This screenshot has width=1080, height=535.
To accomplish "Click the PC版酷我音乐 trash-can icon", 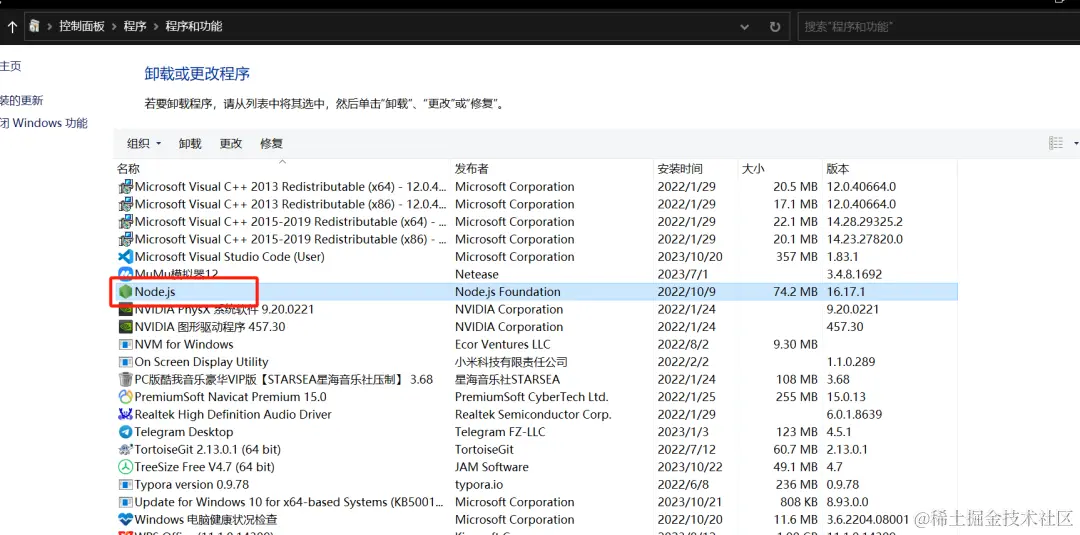I will (x=125, y=379).
